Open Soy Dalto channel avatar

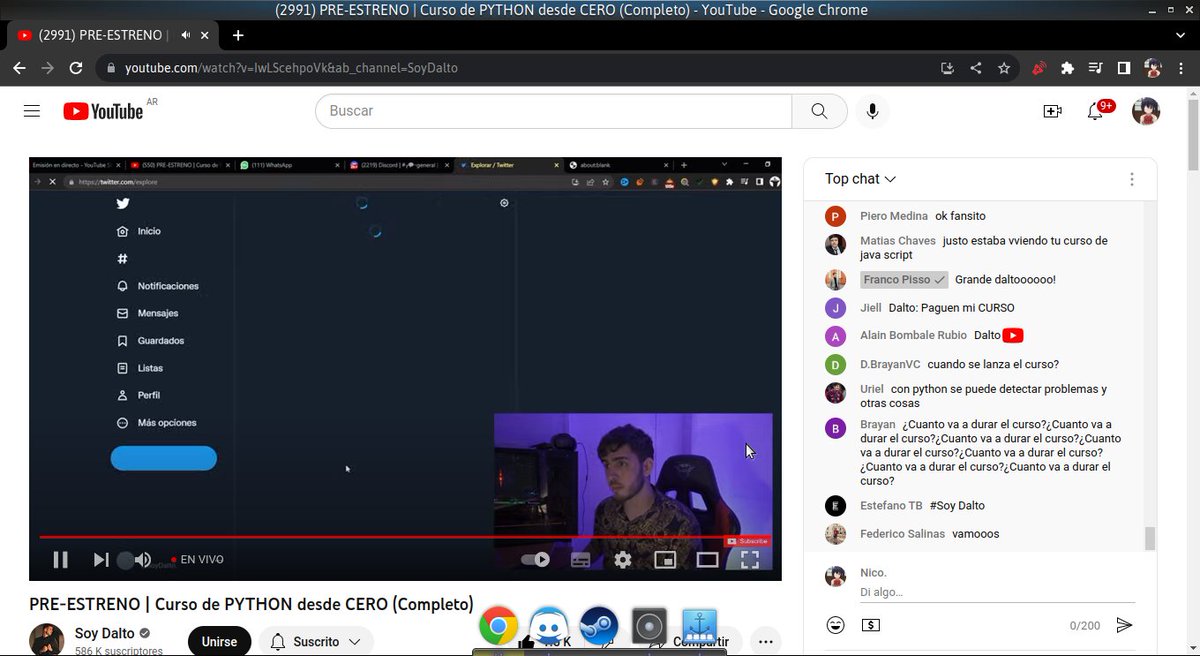point(47,640)
